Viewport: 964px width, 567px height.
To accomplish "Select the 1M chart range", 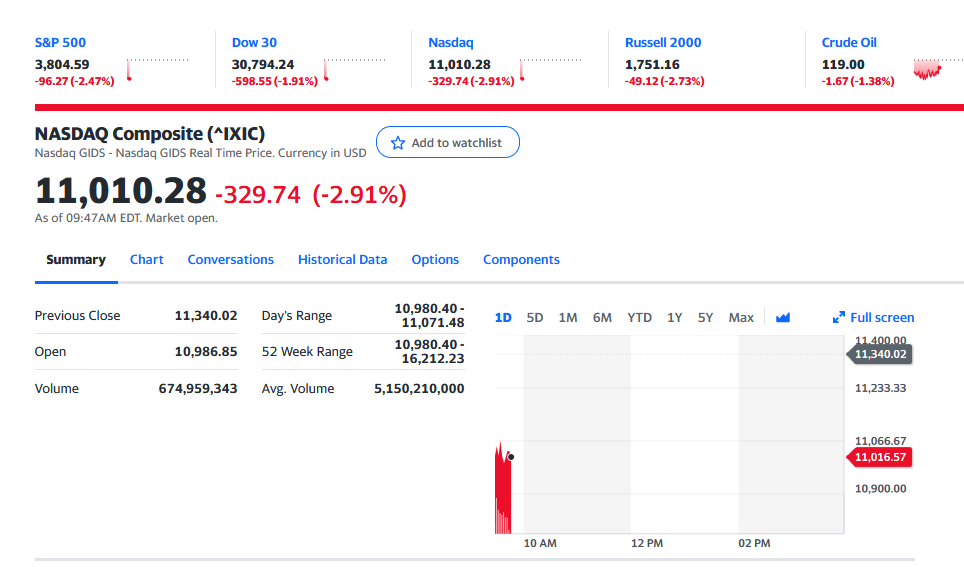I will [567, 317].
